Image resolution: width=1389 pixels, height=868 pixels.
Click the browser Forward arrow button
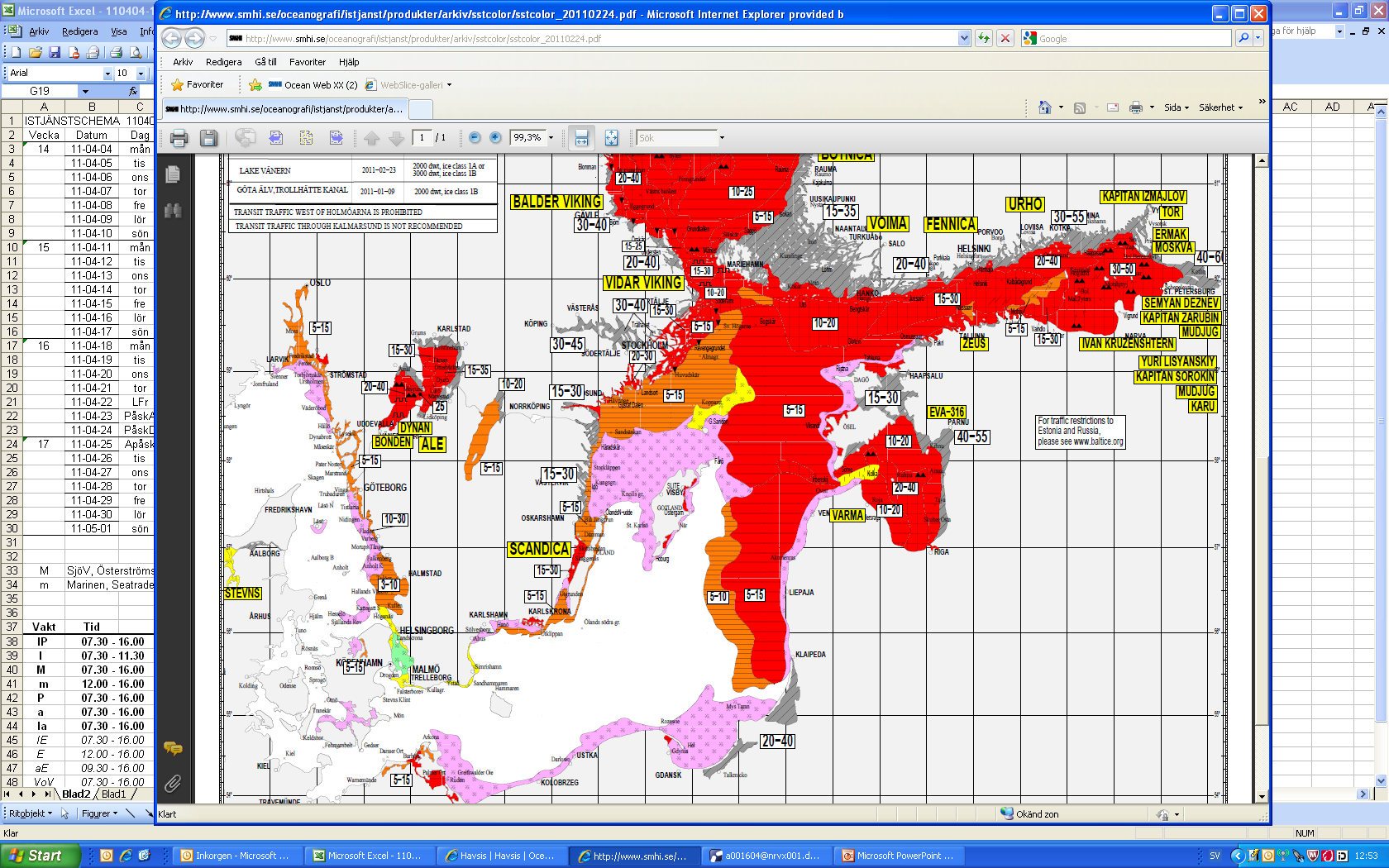pyautogui.click(x=194, y=38)
